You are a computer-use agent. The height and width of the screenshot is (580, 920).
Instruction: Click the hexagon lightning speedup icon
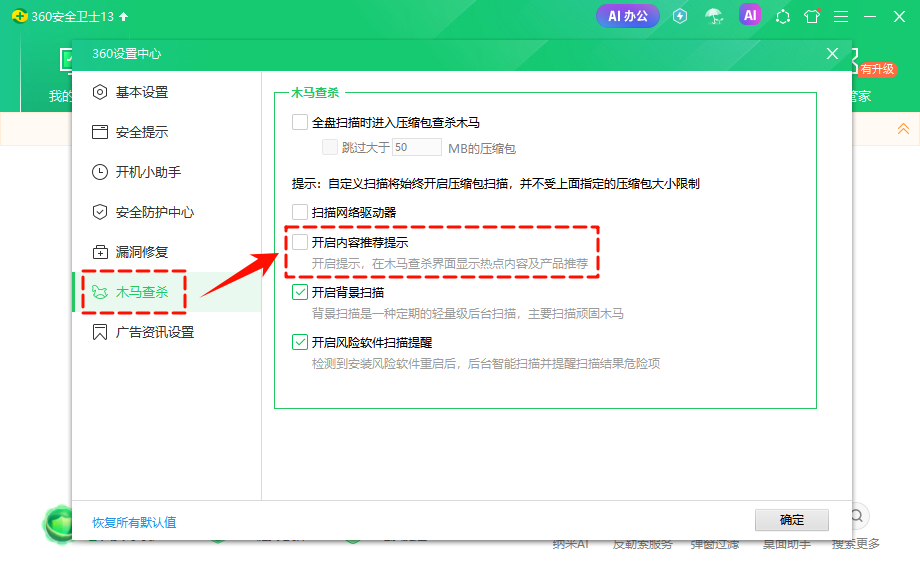pos(679,15)
